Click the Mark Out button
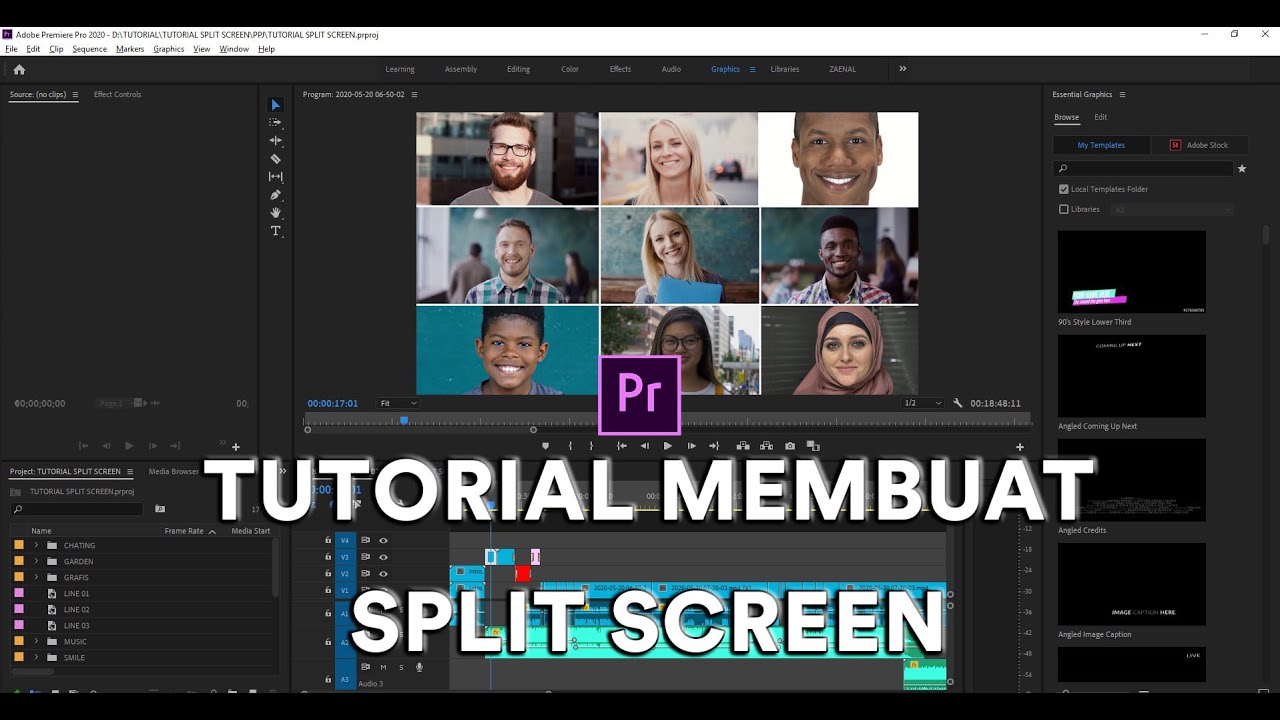 (592, 446)
